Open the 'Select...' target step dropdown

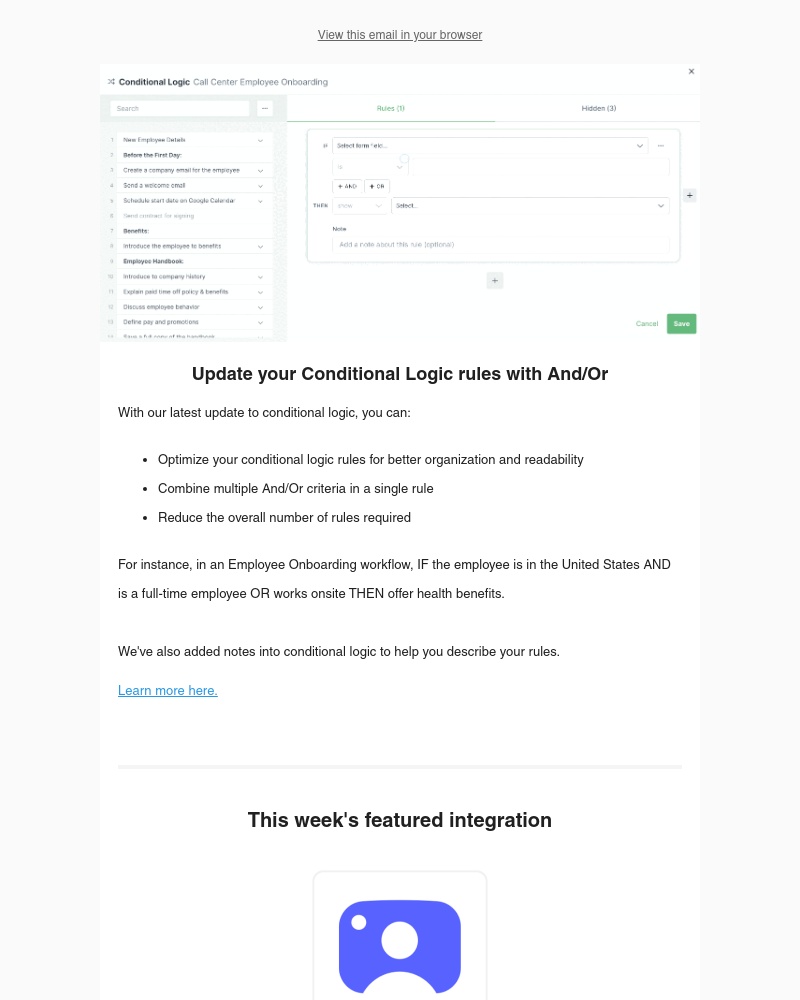coord(531,205)
